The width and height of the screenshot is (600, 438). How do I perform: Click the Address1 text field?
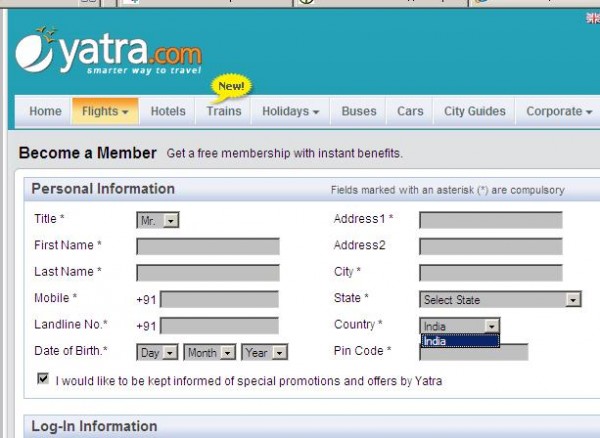[490, 220]
